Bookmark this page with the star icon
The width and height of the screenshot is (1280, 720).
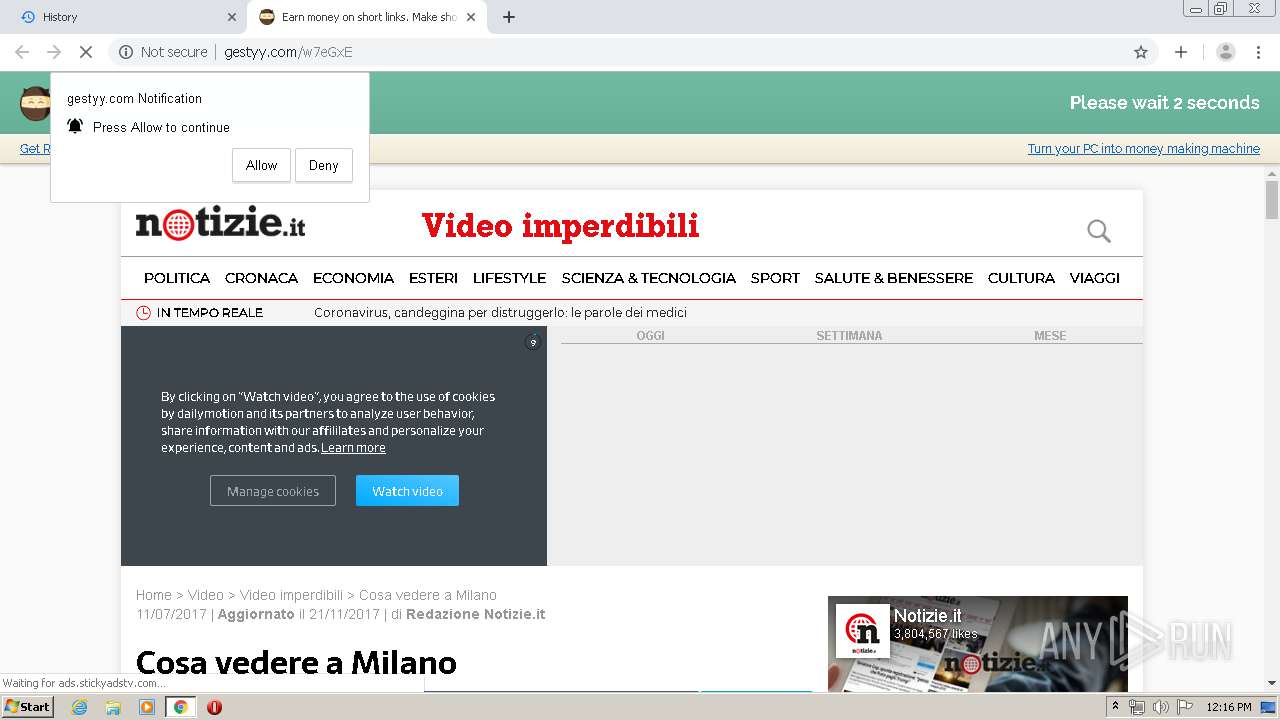point(1141,52)
